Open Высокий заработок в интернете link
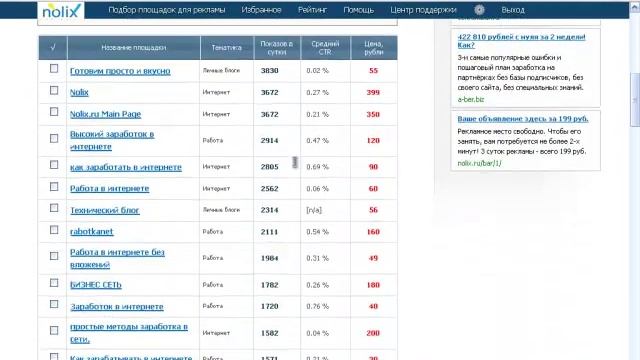The height and width of the screenshot is (360, 640). pos(112,140)
